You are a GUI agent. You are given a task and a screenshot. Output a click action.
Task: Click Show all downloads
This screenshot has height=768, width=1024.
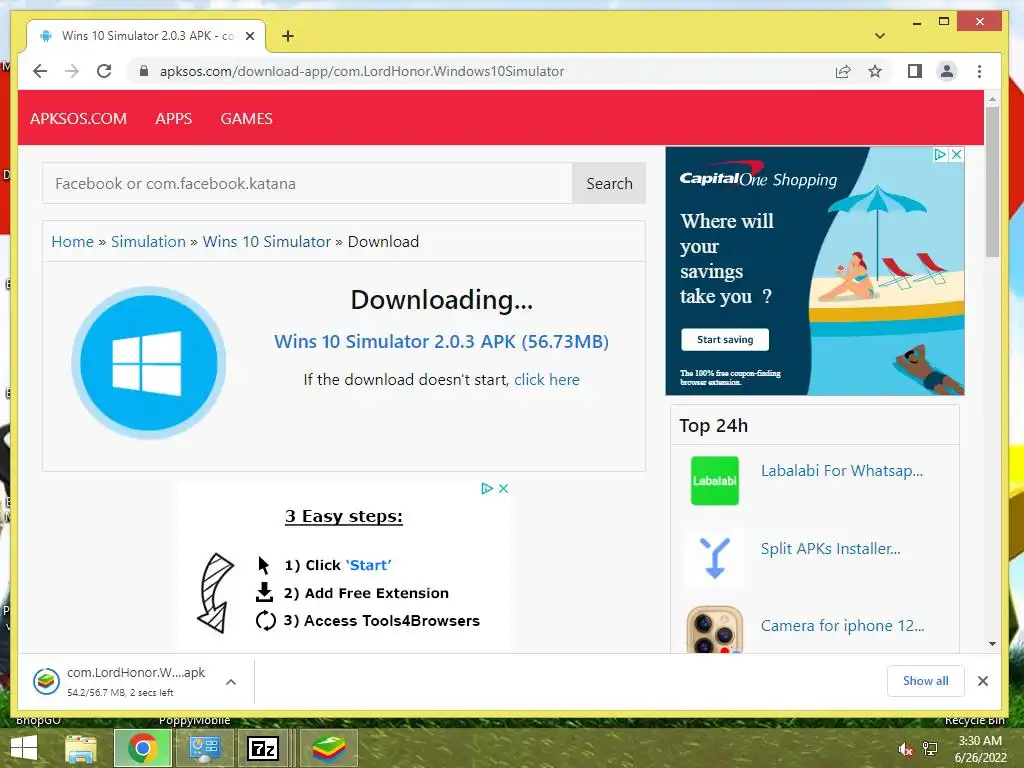(x=925, y=681)
